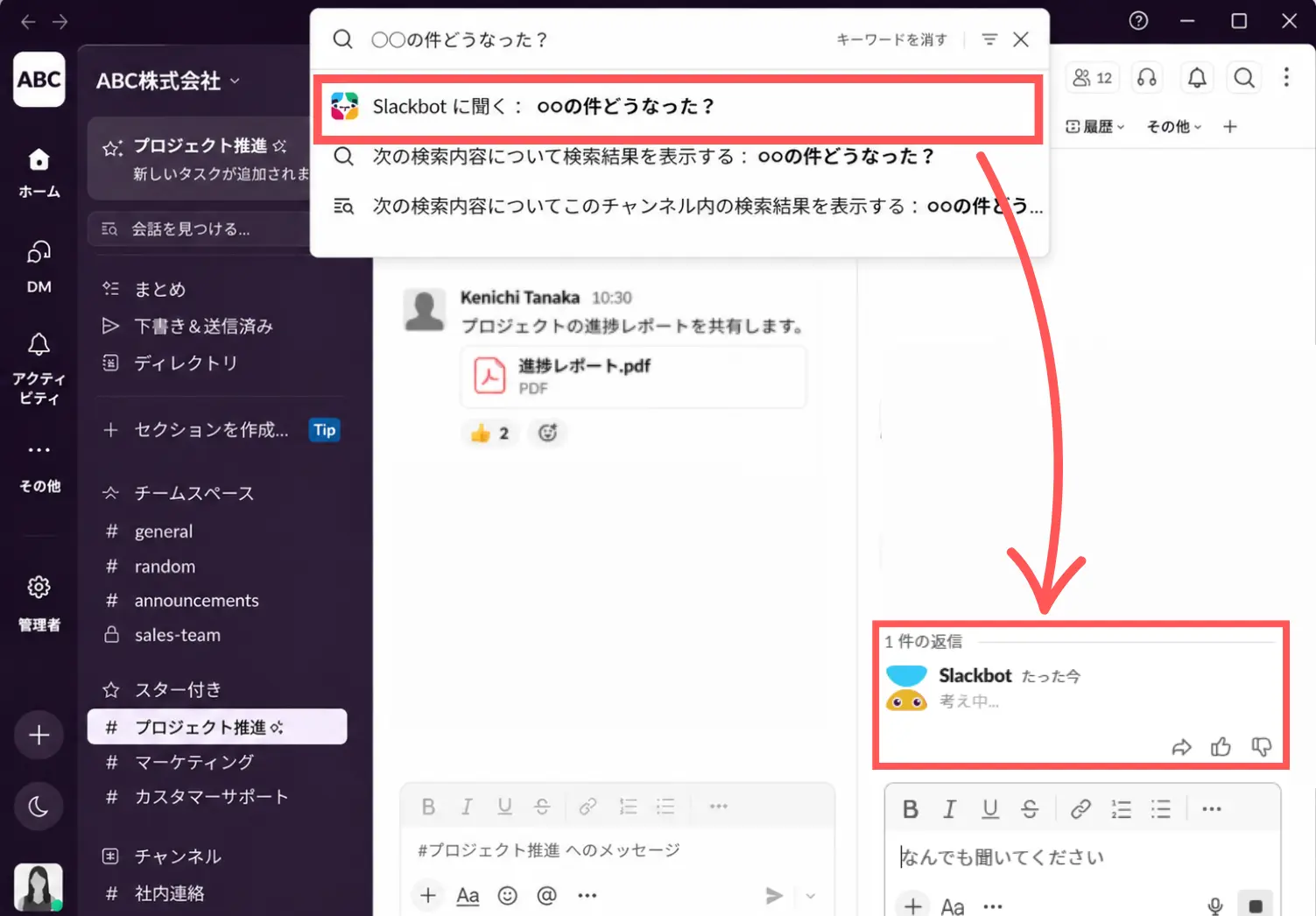Open その他 more menu in left rail
This screenshot has height=916, width=1316.
39,467
